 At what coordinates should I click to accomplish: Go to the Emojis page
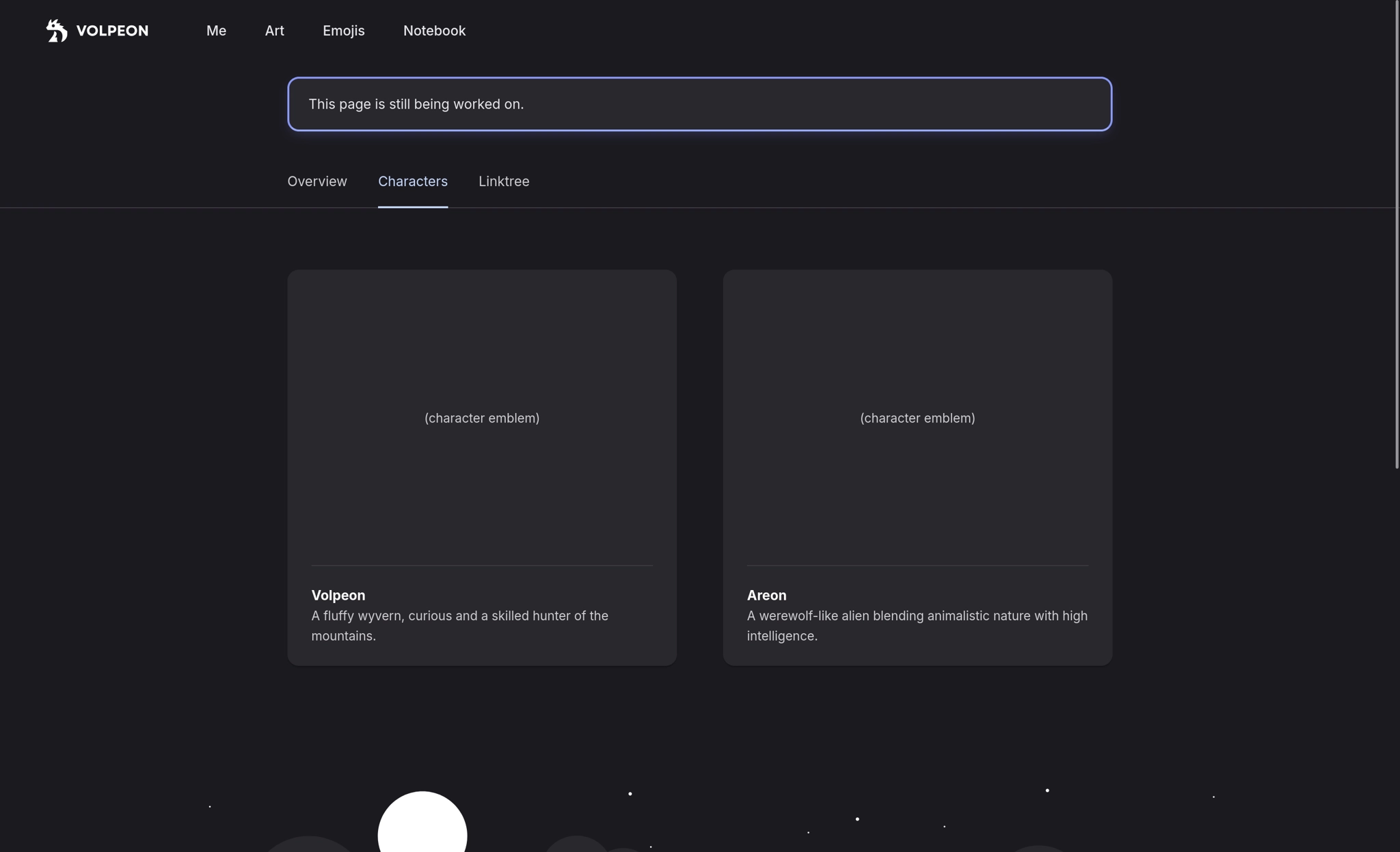coord(343,31)
